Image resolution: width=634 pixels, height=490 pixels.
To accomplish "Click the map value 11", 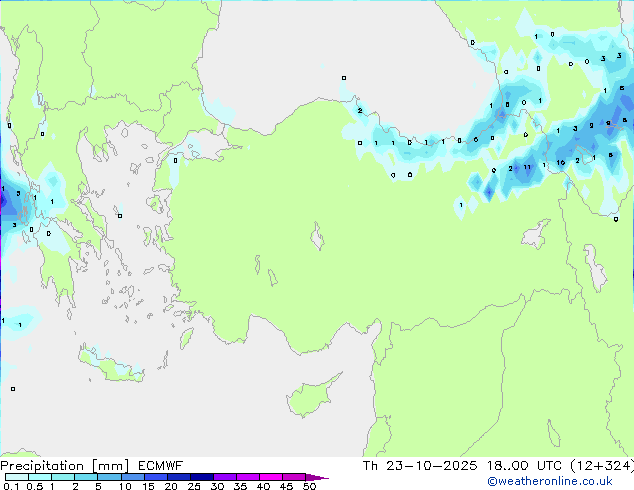I will (527, 167).
